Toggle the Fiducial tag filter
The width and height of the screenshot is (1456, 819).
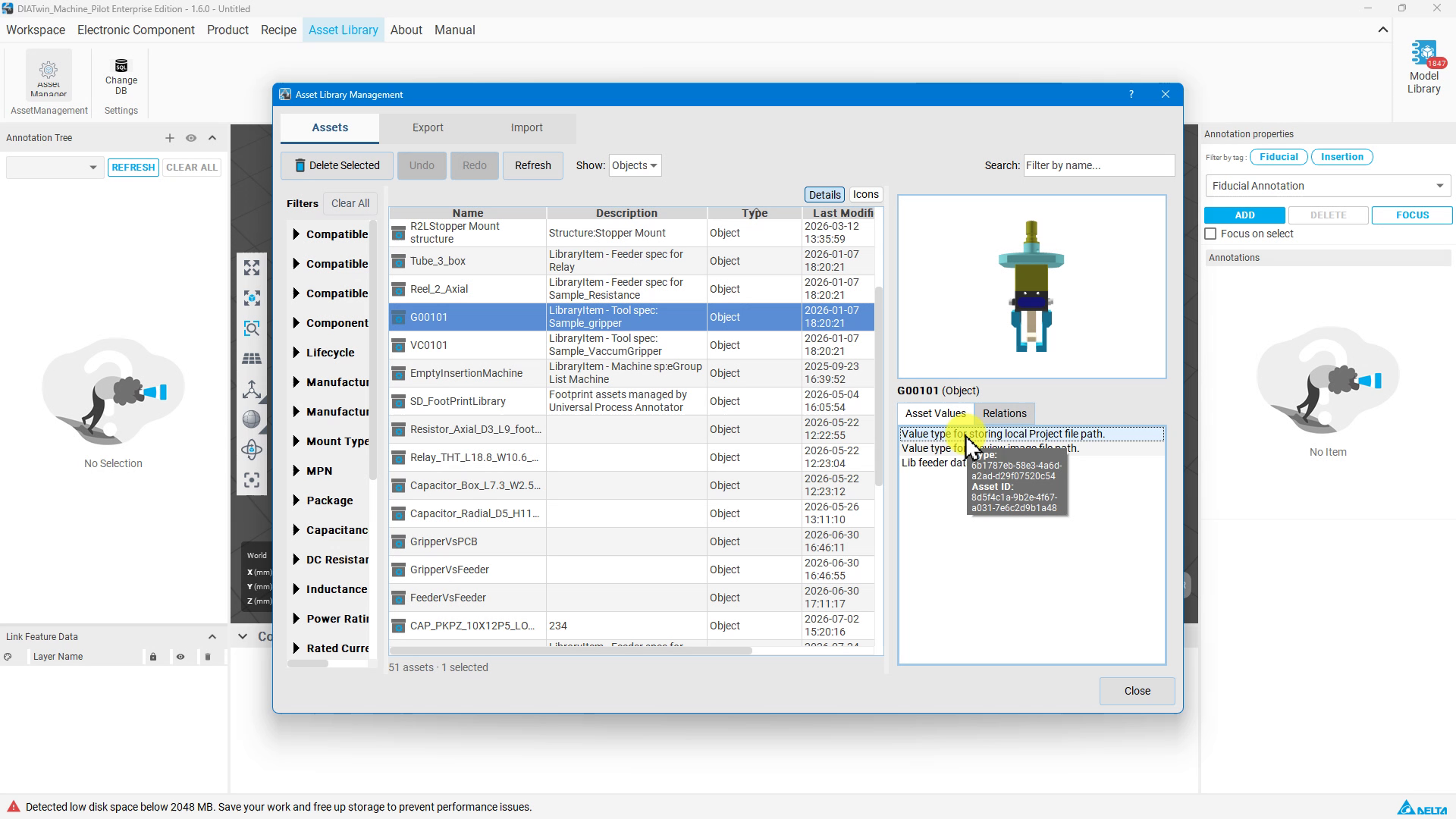[1279, 157]
